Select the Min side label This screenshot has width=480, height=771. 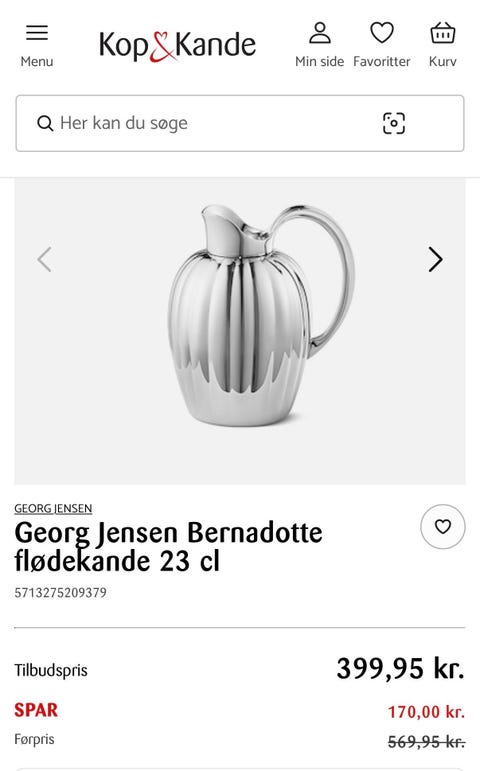pyautogui.click(x=320, y=61)
